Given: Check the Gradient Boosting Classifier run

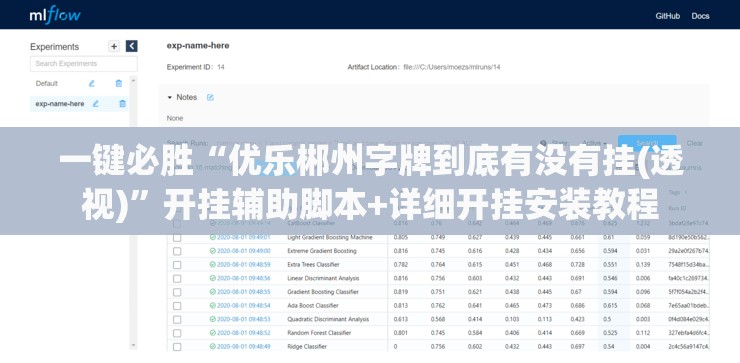Looking at the screenshot, I should pos(177,292).
